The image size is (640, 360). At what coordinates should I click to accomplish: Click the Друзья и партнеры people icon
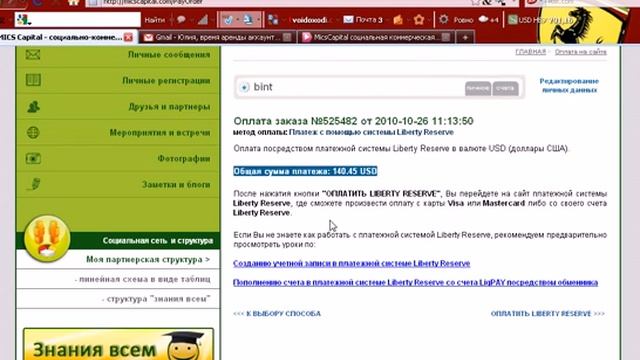click(33, 107)
